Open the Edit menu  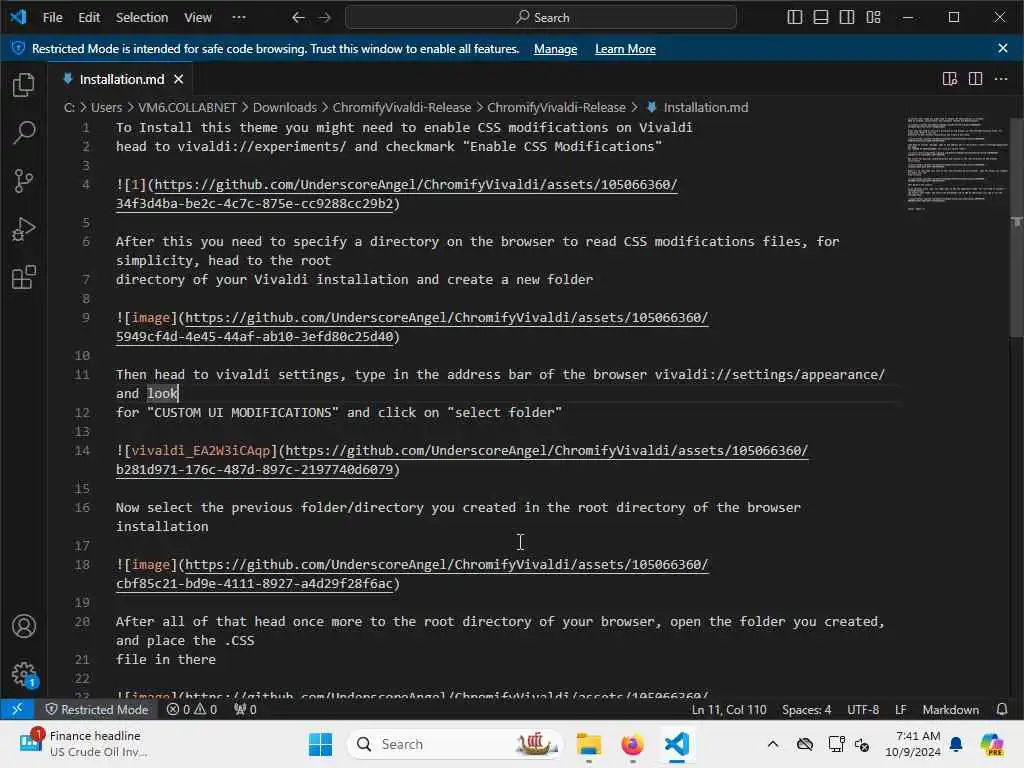coord(89,18)
